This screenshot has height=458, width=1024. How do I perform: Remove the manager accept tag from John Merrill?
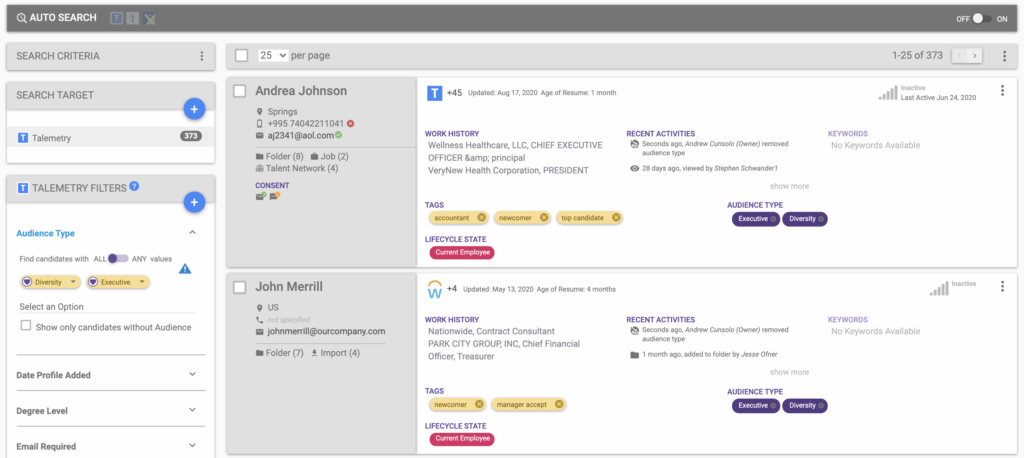(559, 405)
